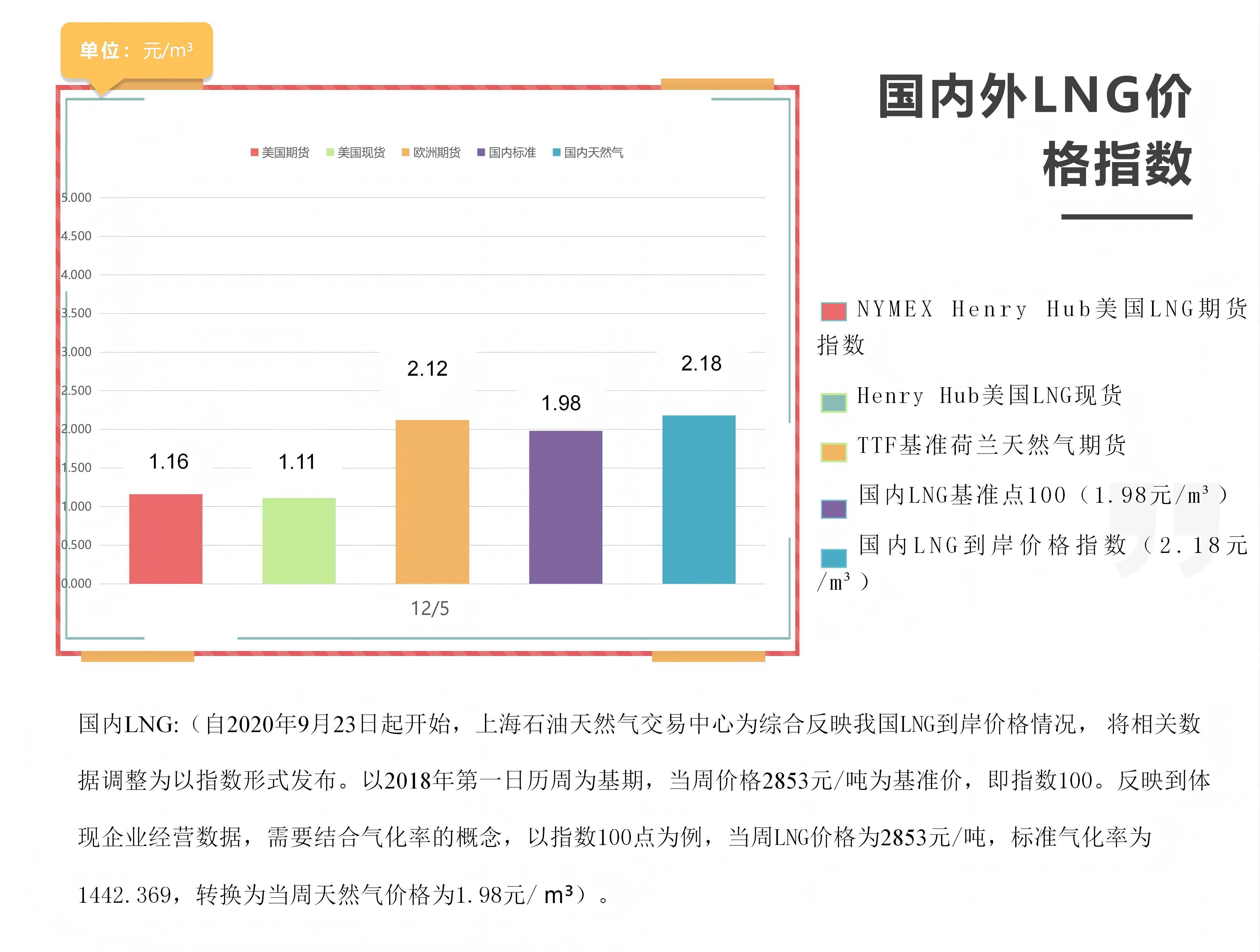Click the purple 国内标准 legend marker
Image resolution: width=1260 pixels, height=952 pixels.
tap(481, 153)
